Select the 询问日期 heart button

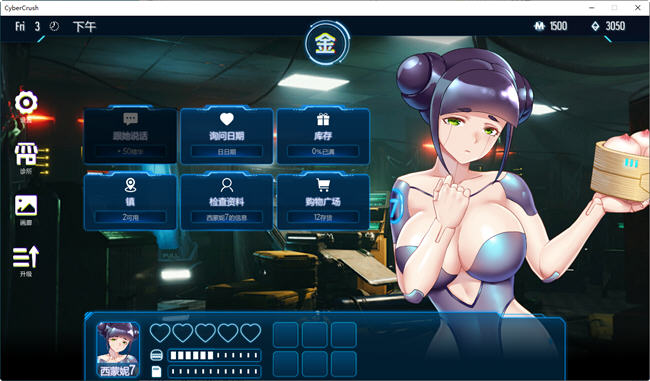(x=227, y=136)
